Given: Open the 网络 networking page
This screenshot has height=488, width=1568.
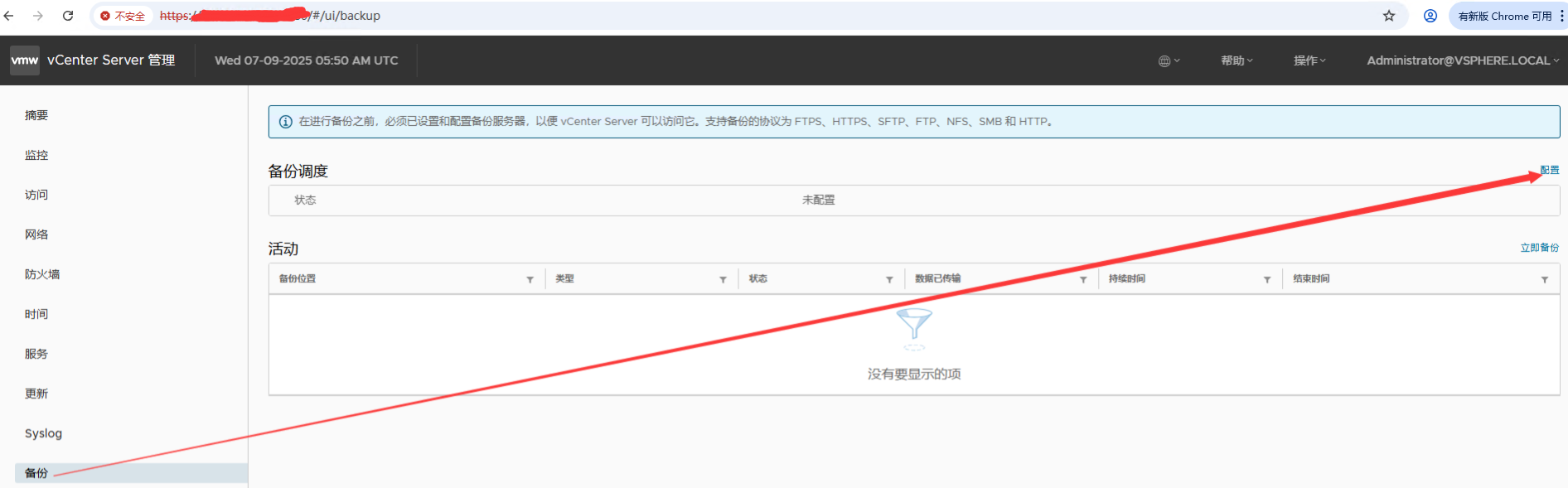Looking at the screenshot, I should pyautogui.click(x=36, y=234).
